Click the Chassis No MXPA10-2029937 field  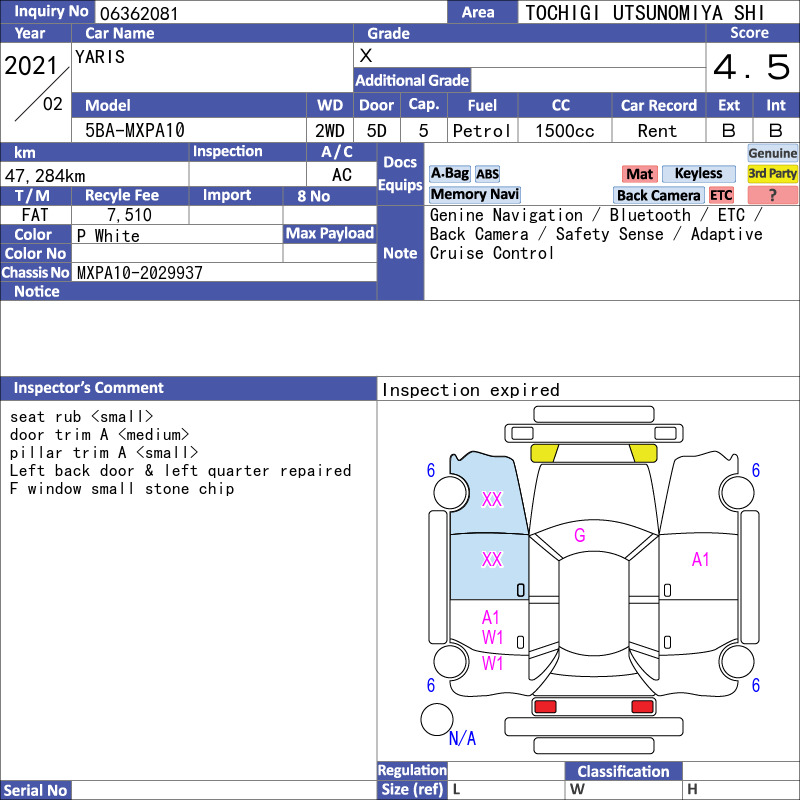[224, 272]
